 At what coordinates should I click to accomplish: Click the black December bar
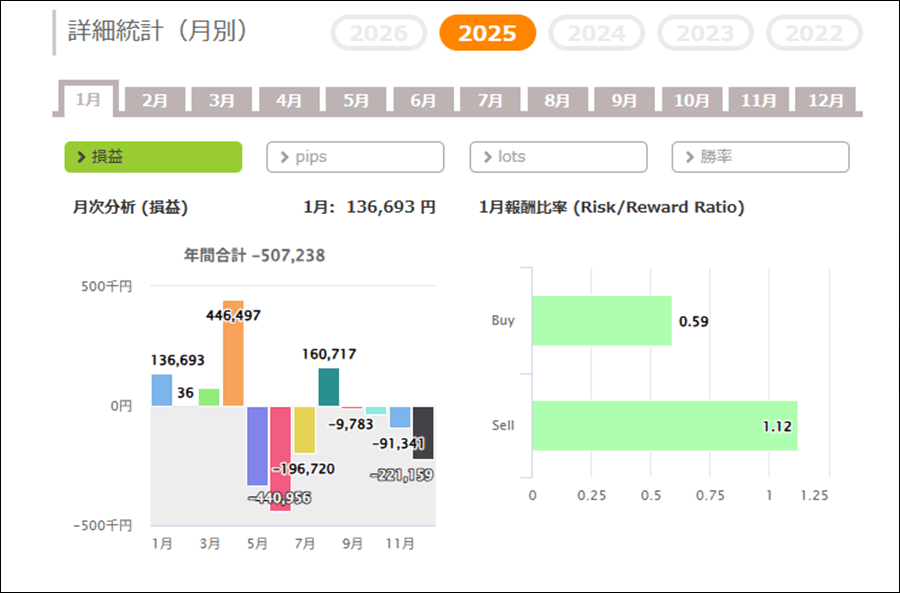423,432
